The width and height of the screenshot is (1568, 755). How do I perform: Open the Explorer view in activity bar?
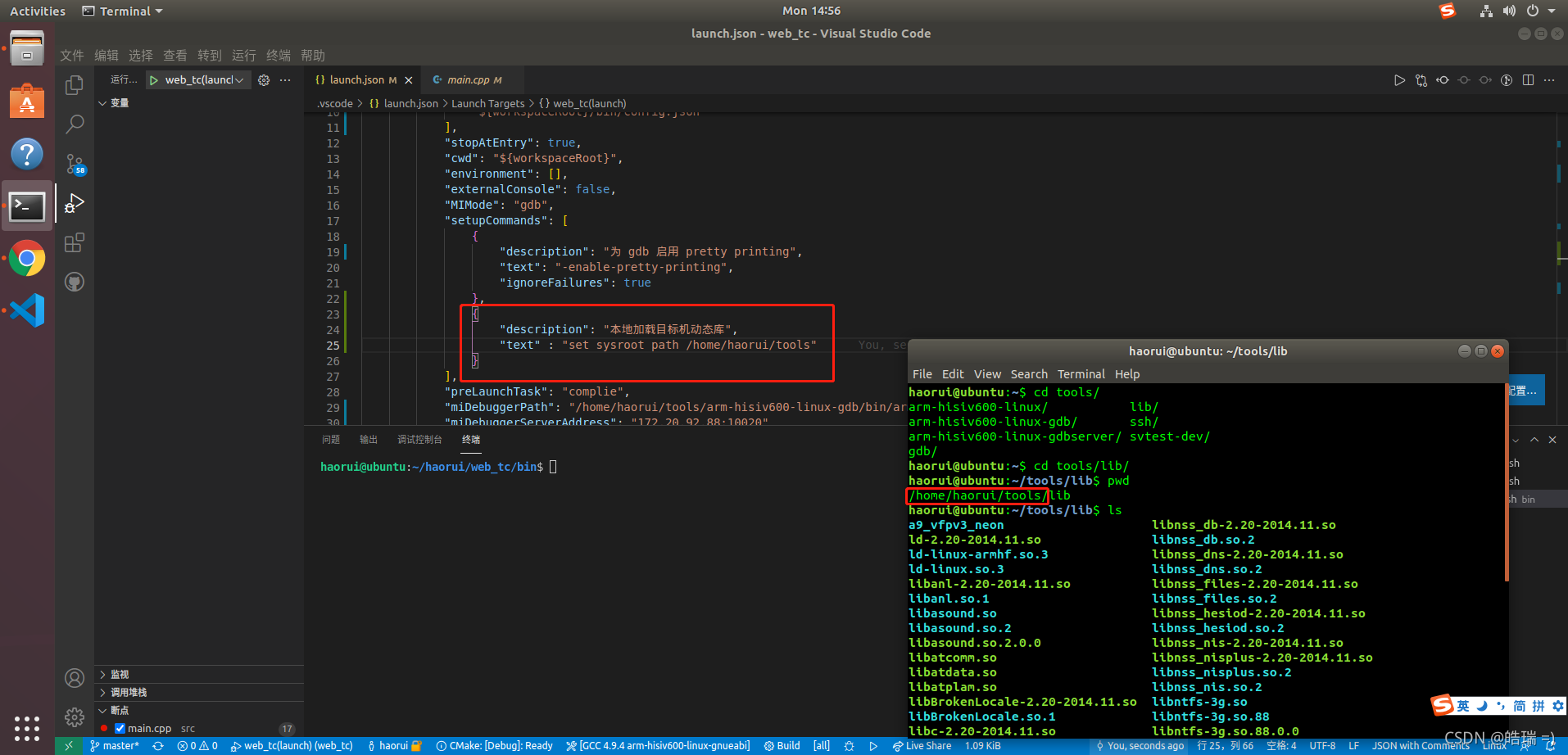(75, 85)
